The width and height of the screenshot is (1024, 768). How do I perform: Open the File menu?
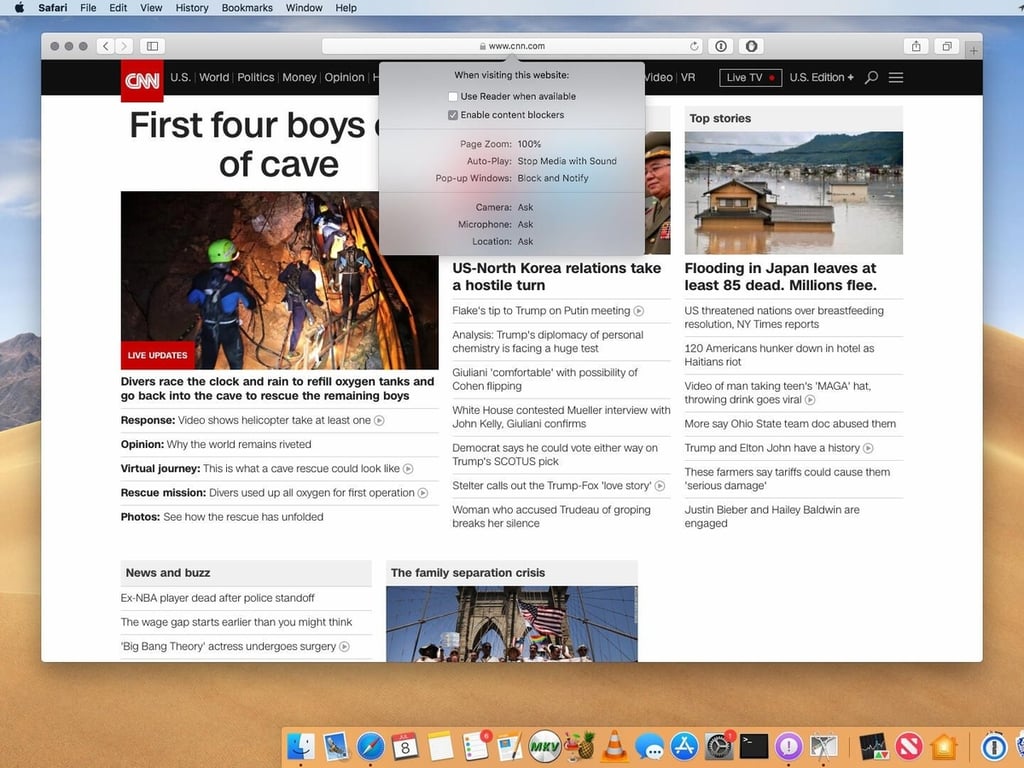[x=88, y=8]
